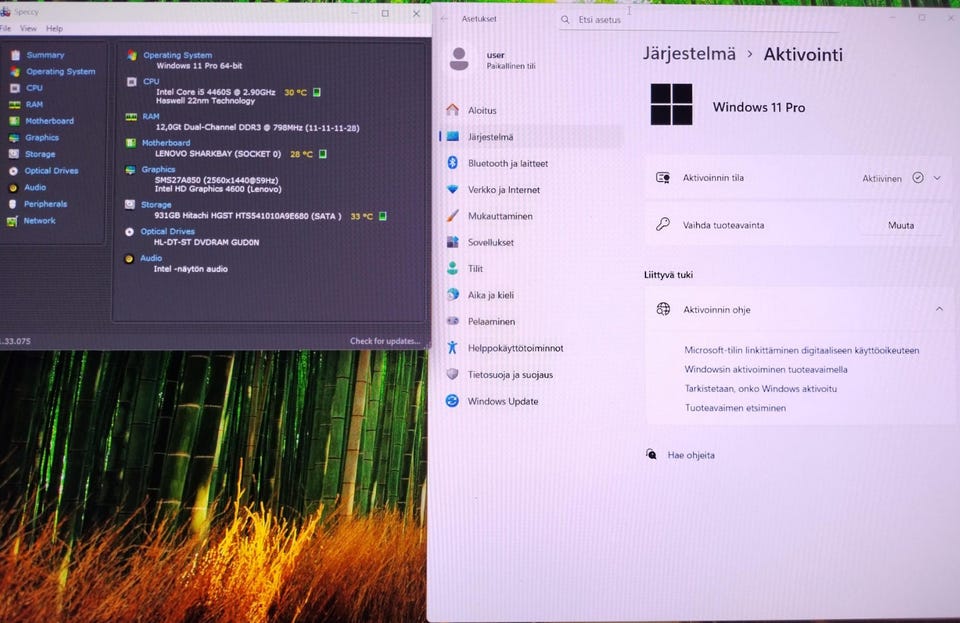
Task: Click the CPU temperature indicator icon
Action: click(317, 92)
